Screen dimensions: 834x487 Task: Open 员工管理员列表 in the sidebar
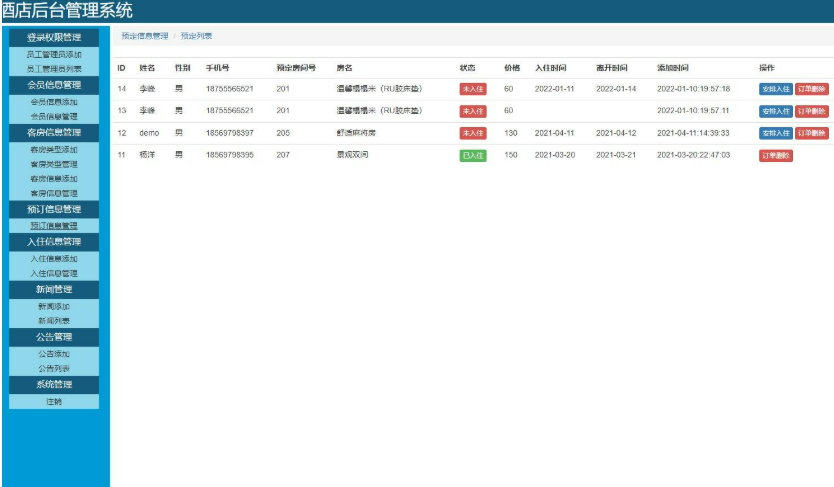click(54, 69)
